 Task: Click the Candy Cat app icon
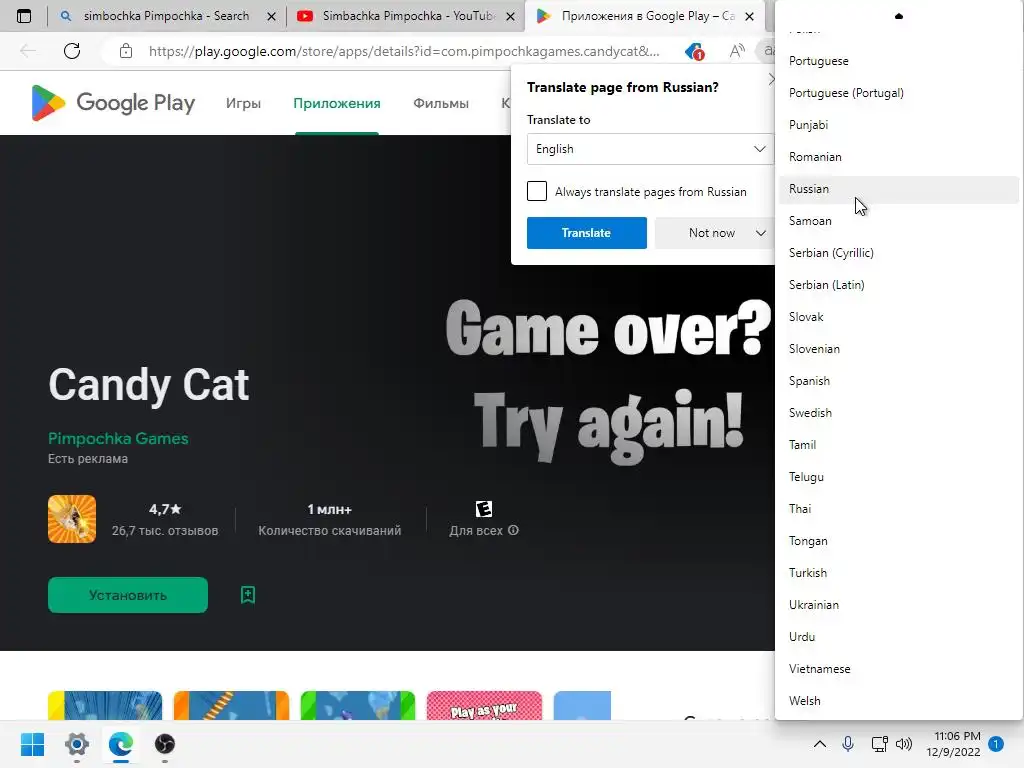point(72,519)
